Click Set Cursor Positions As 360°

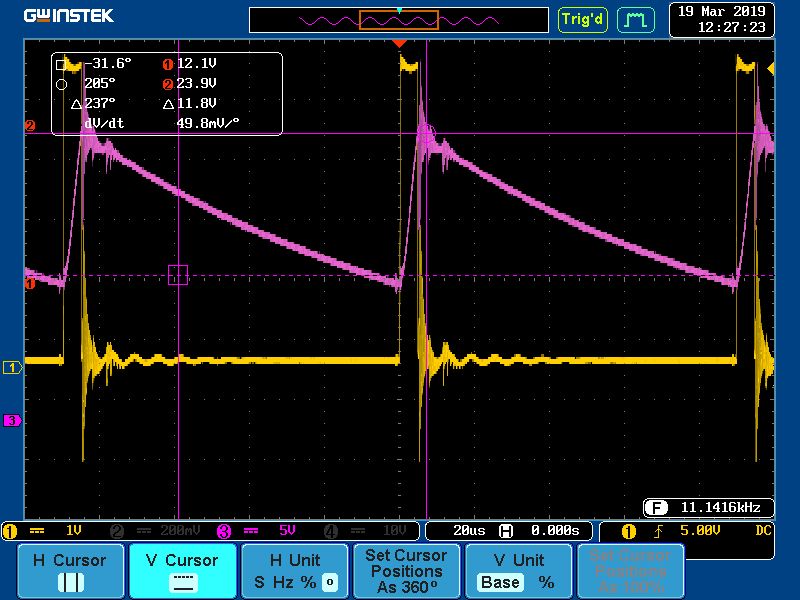407,570
